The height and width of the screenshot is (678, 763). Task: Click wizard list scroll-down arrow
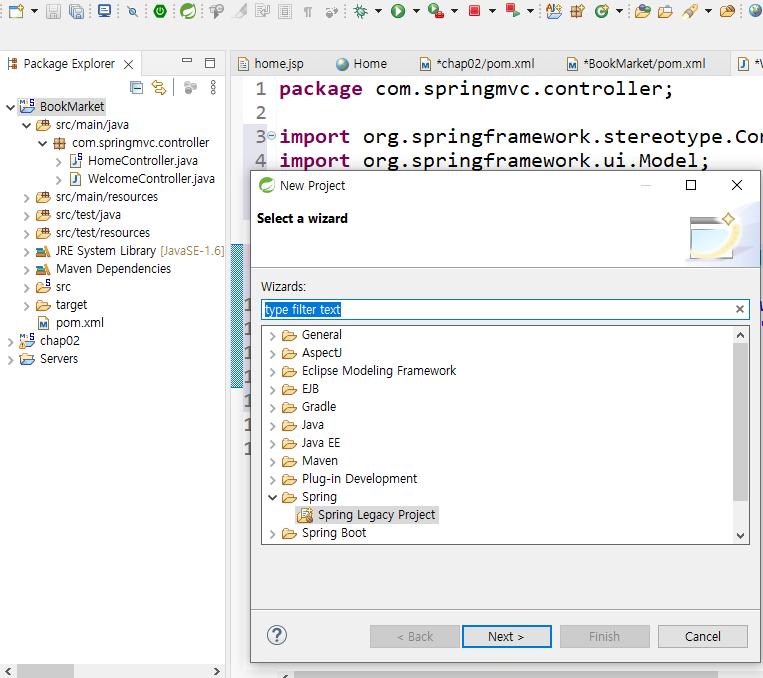(x=741, y=536)
